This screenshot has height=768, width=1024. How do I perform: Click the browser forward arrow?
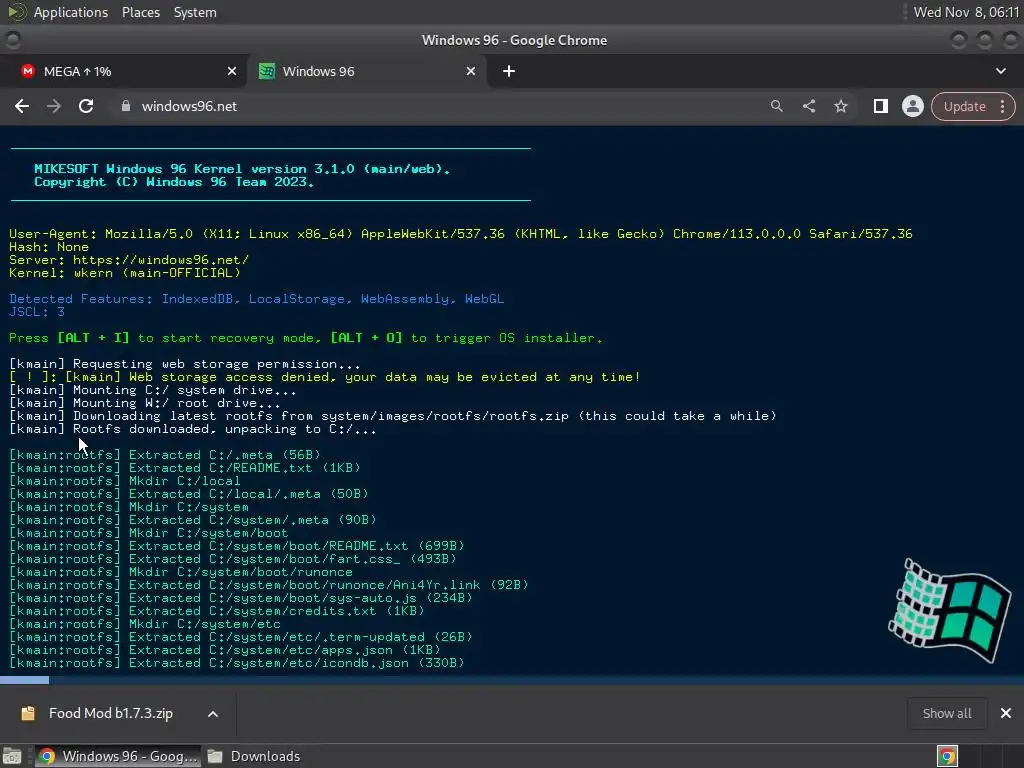[x=54, y=106]
